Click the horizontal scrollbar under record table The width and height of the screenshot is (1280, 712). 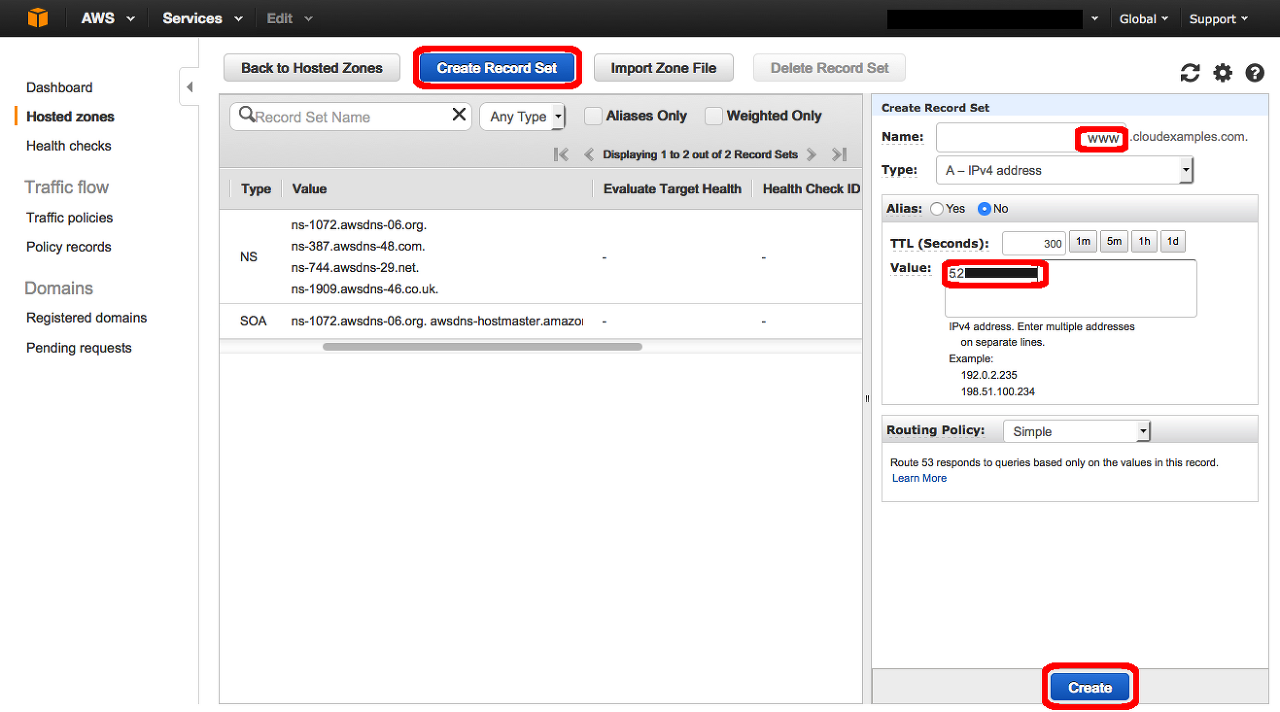pyautogui.click(x=482, y=347)
